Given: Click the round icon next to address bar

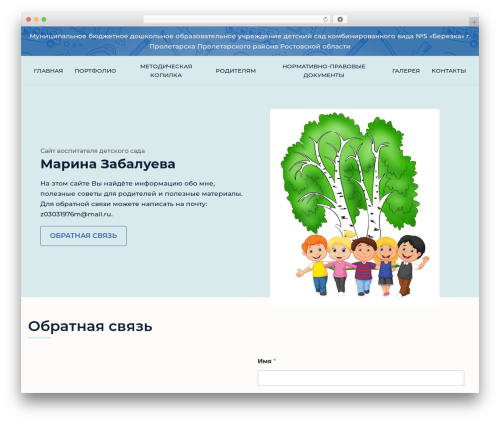Looking at the screenshot, I should tap(340, 20).
